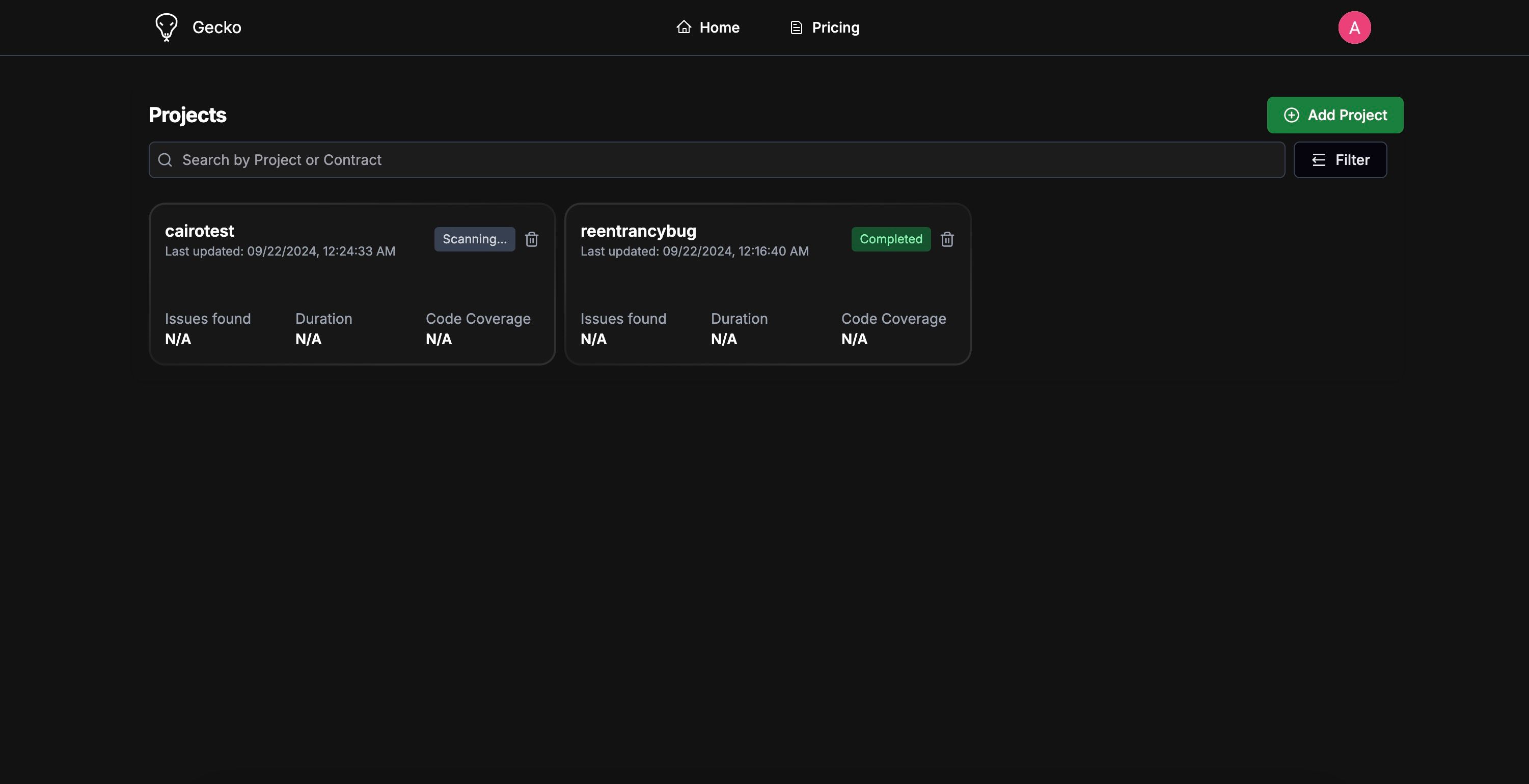Click Duration label in cairotest card
Screen dimensions: 1529x784
[323, 319]
